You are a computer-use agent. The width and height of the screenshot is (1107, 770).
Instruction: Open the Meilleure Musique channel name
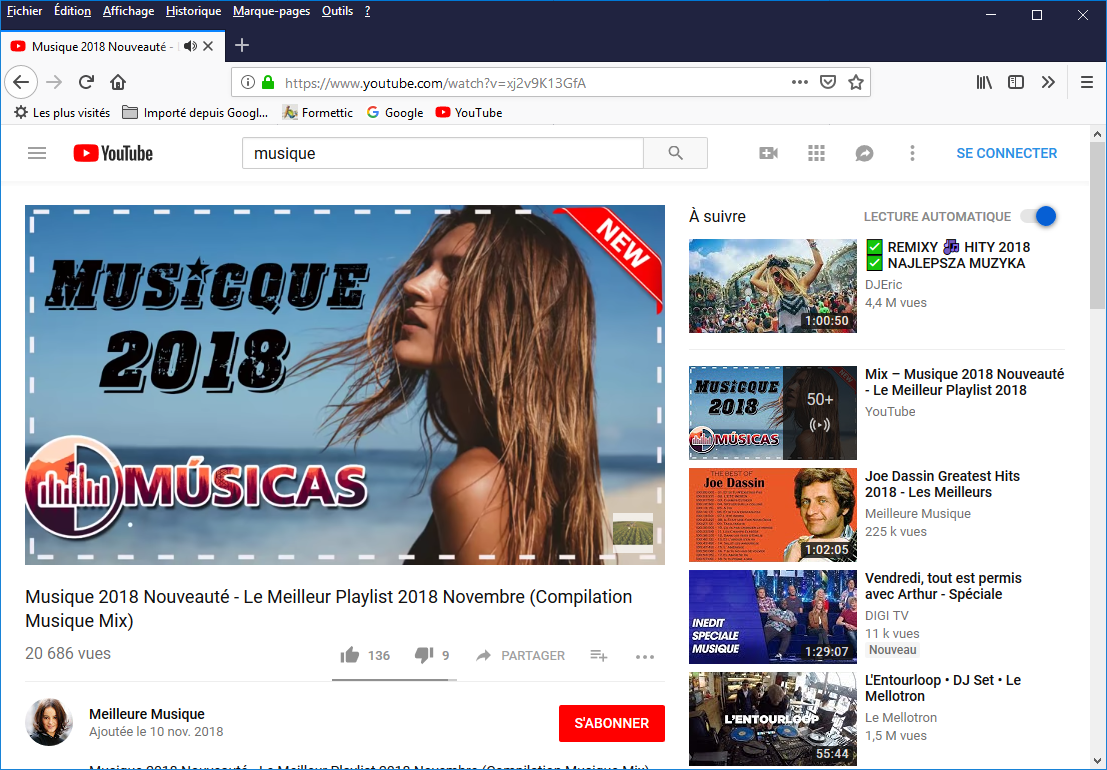point(147,714)
